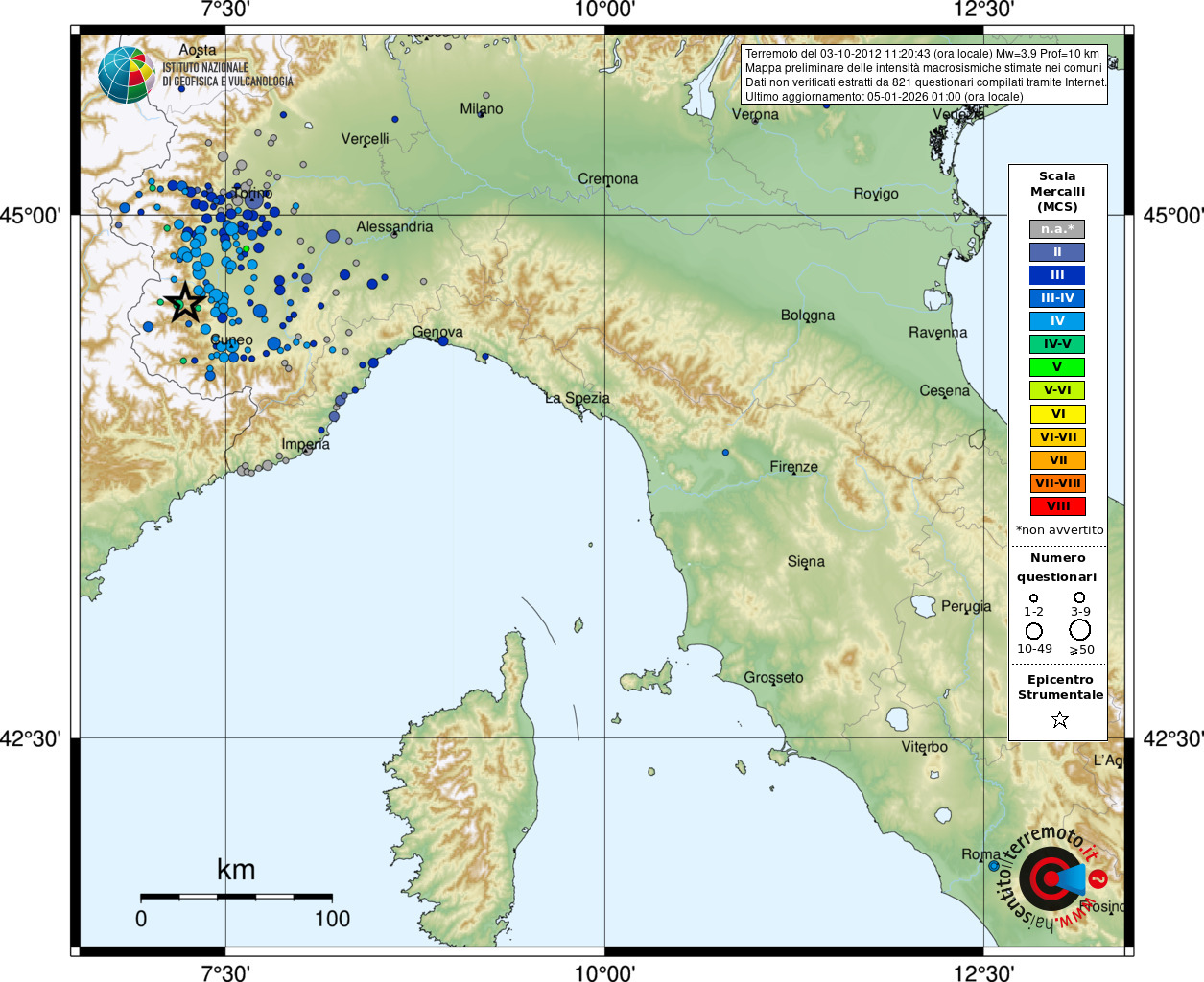Click the bottom 7°30' longitude label
Screen dimensions: 1204x982
tap(225, 972)
